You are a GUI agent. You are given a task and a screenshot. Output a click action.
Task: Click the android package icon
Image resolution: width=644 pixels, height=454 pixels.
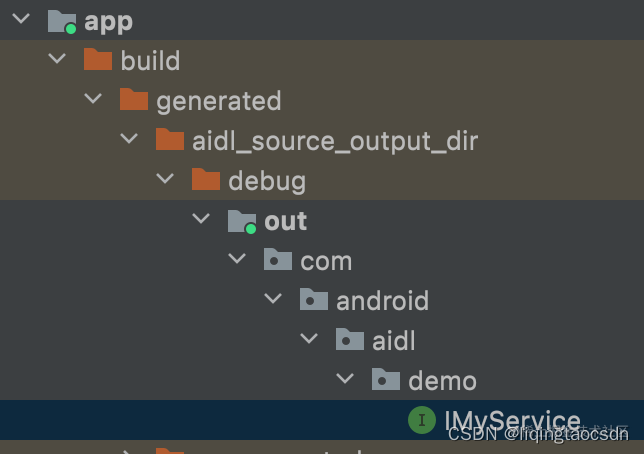[x=314, y=299]
